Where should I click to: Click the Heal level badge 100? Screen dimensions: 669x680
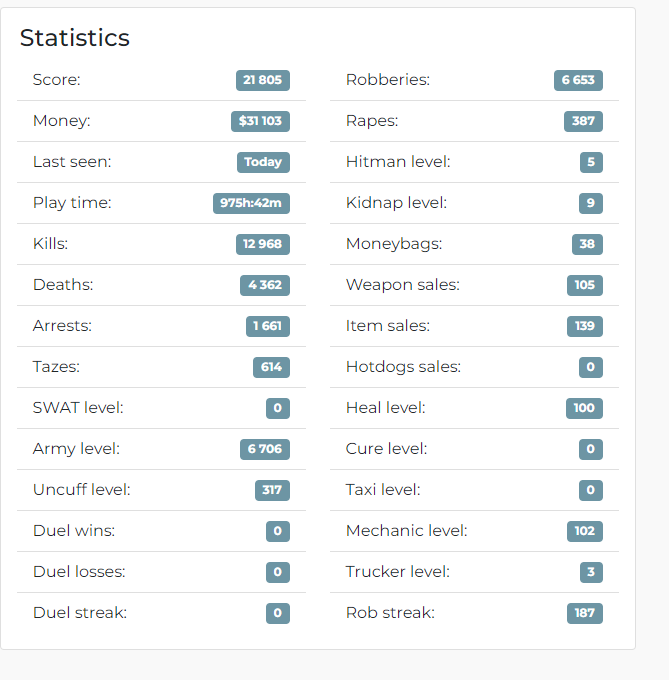point(584,408)
